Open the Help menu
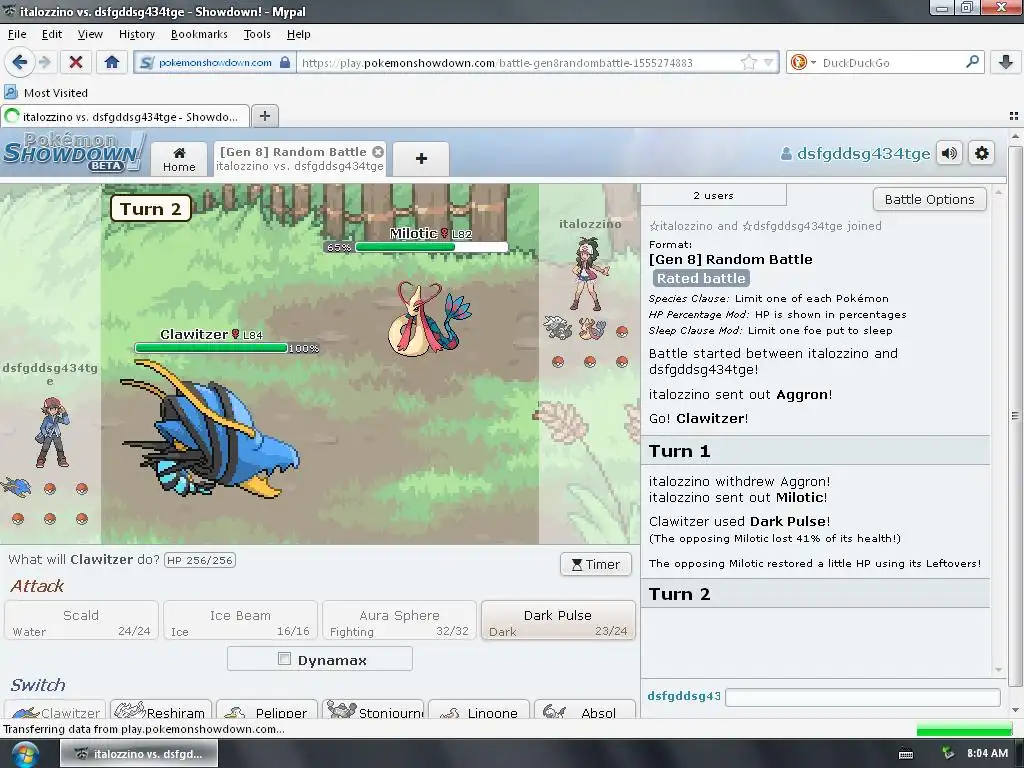 pyautogui.click(x=298, y=34)
